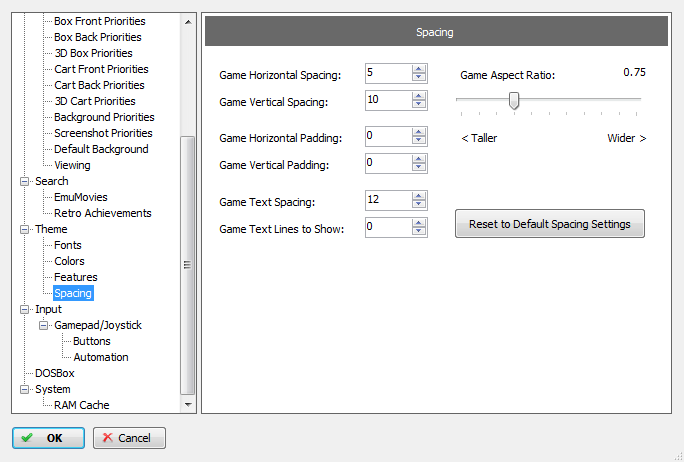Collapse the Theme tree node
The height and width of the screenshot is (462, 684).
[x=25, y=229]
